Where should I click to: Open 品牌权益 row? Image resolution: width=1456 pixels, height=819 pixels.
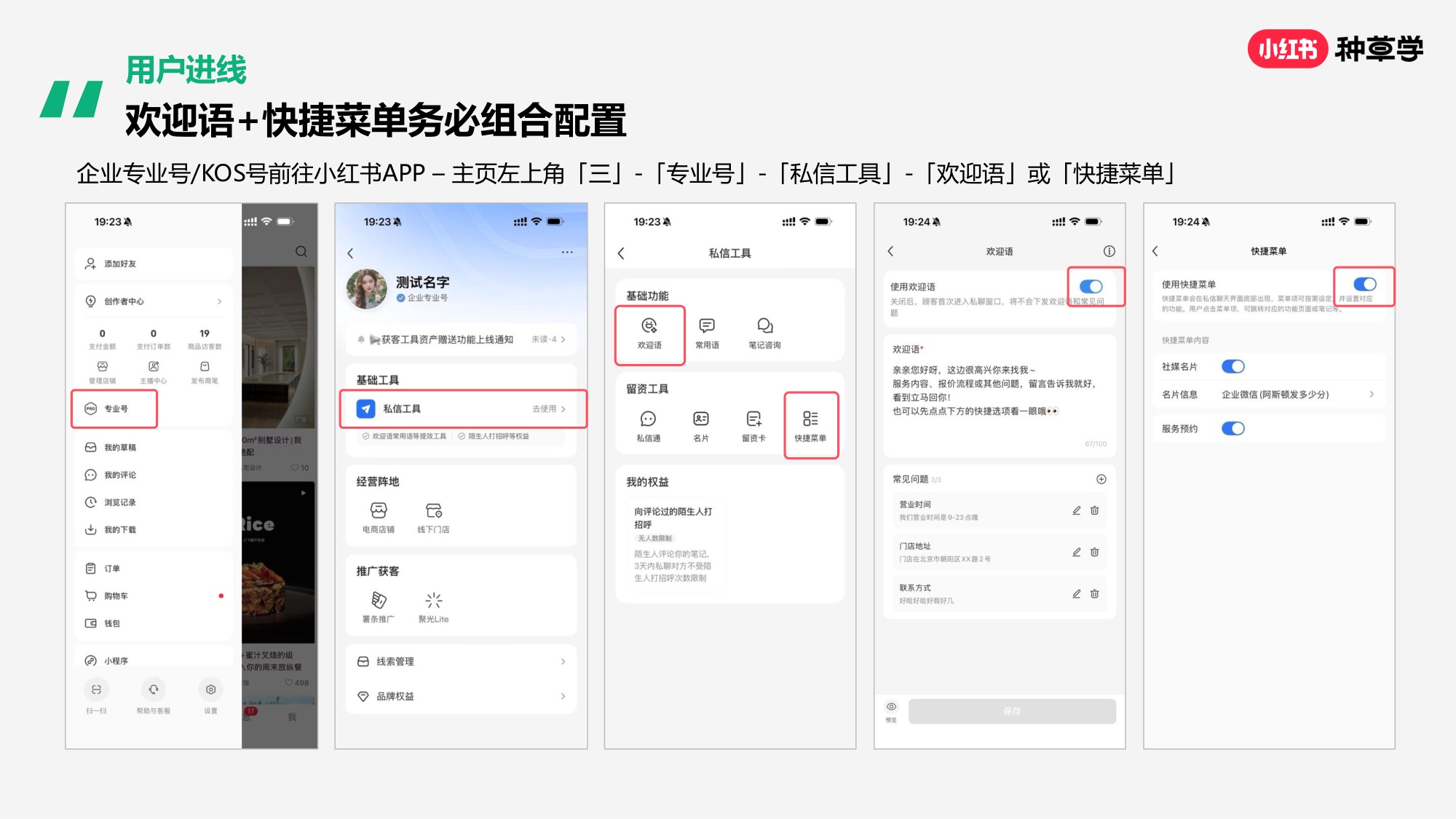point(461,696)
